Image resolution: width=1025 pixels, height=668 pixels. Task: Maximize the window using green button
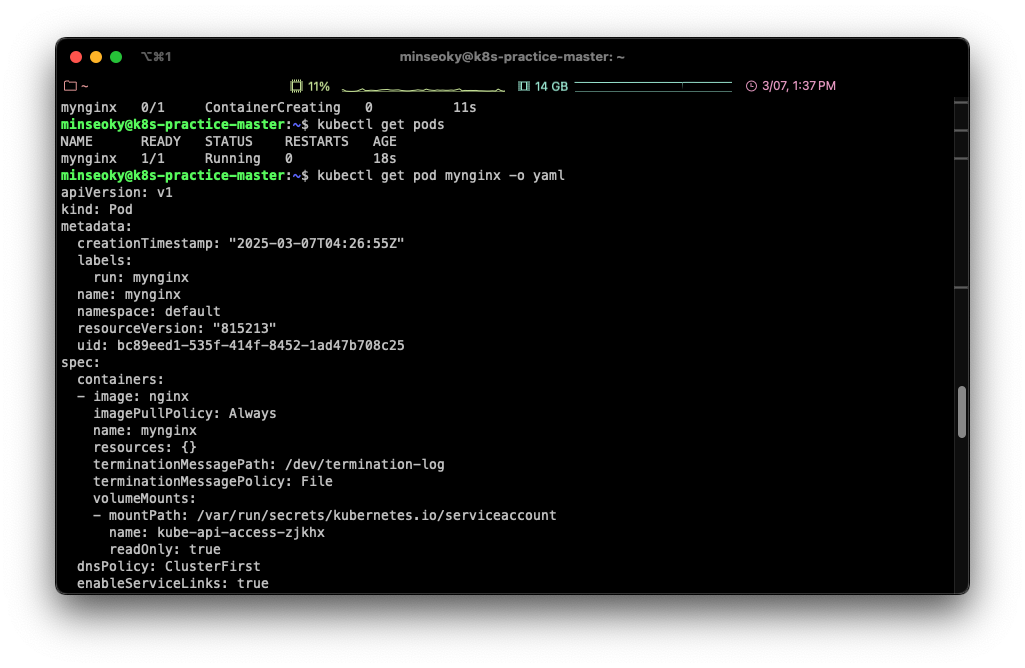(x=116, y=57)
